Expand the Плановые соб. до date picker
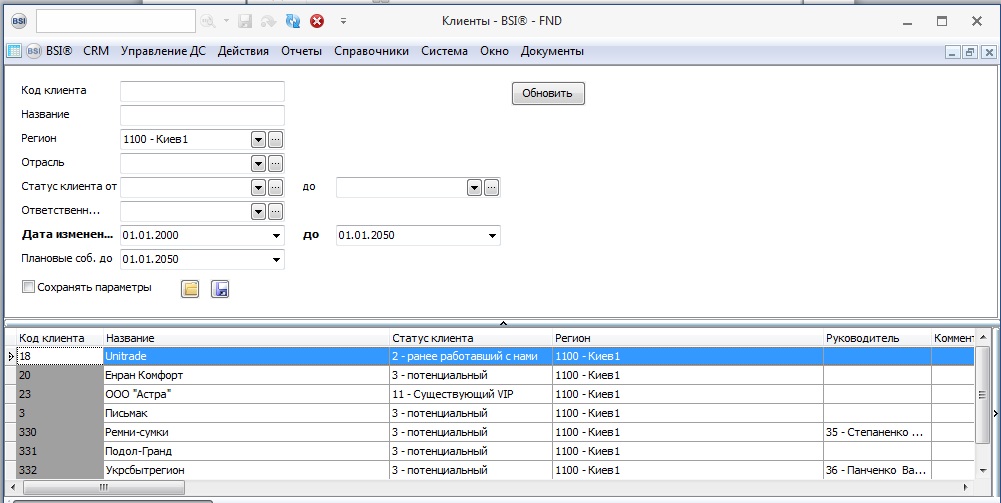 click(276, 260)
